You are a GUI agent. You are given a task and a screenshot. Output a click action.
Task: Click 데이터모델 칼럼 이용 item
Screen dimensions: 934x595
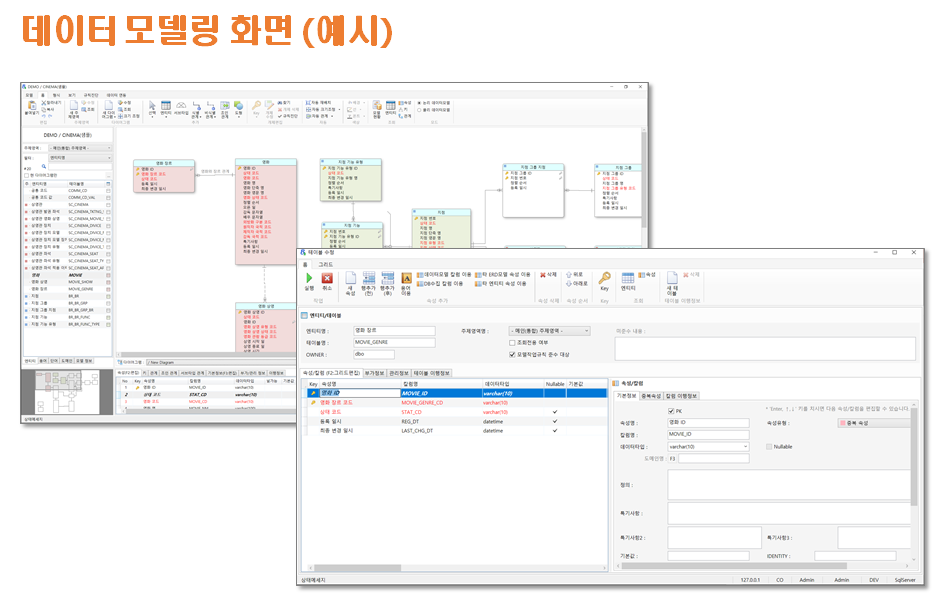click(x=443, y=275)
